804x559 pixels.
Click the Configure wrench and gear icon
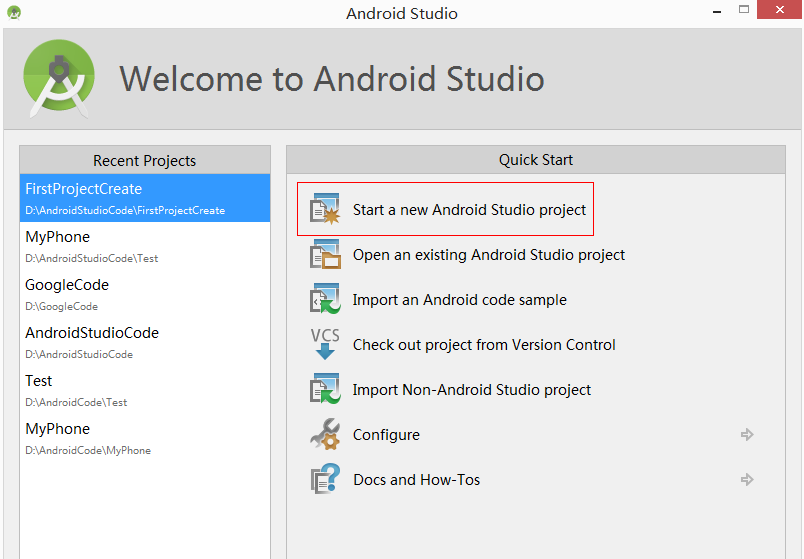[325, 434]
